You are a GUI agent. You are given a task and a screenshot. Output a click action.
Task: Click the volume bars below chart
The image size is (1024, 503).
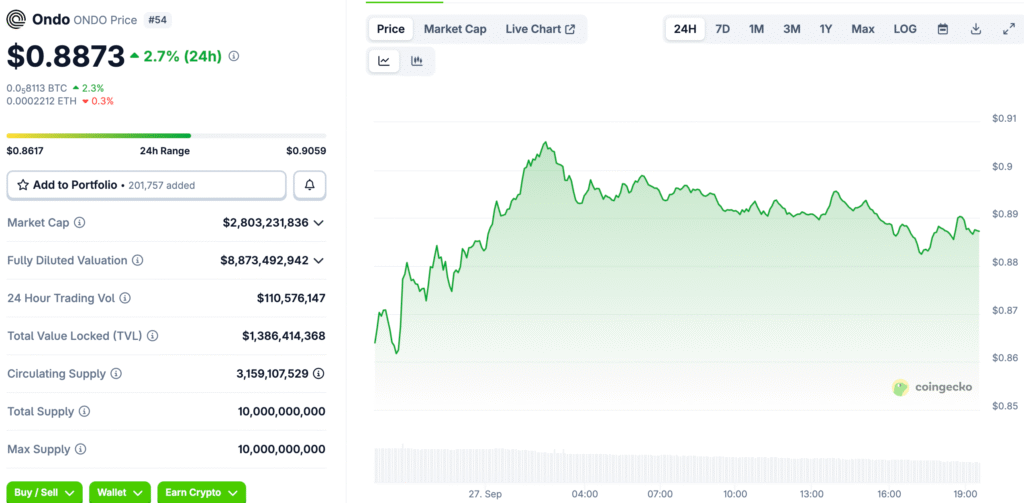click(677, 464)
